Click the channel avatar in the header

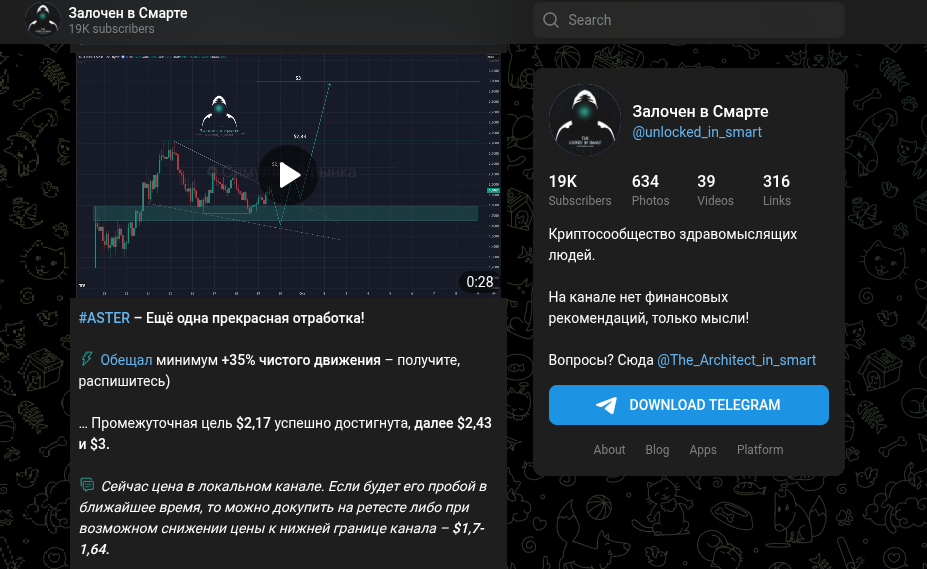pyautogui.click(x=43, y=20)
